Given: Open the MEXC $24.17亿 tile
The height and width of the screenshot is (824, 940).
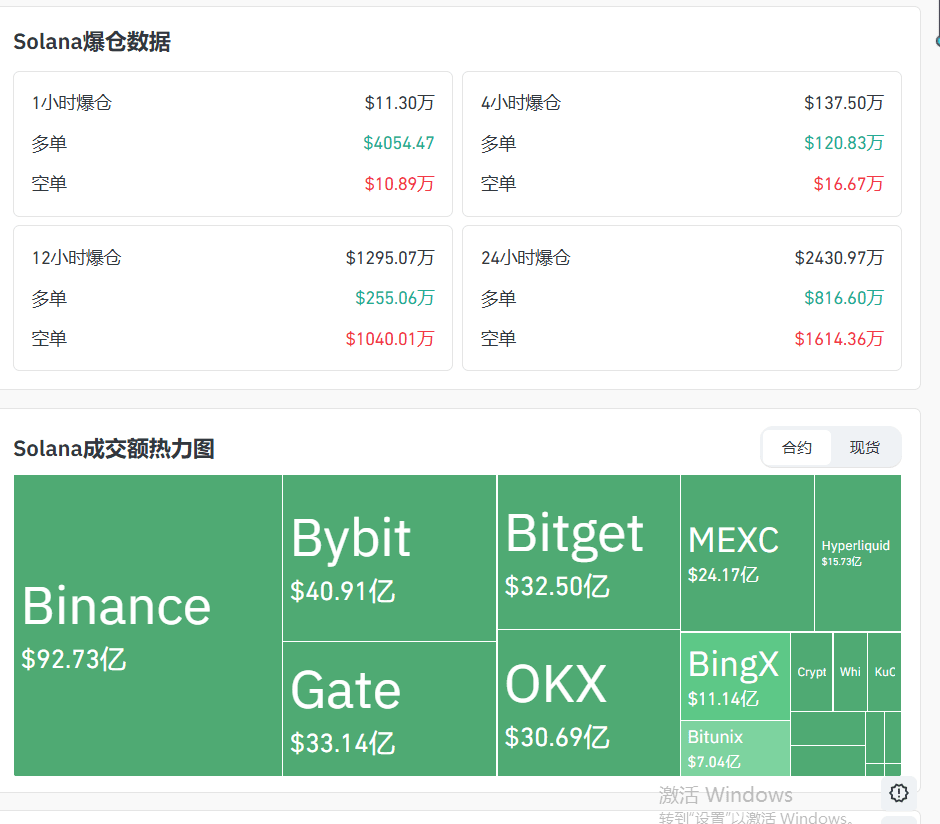Looking at the screenshot, I should click(748, 553).
